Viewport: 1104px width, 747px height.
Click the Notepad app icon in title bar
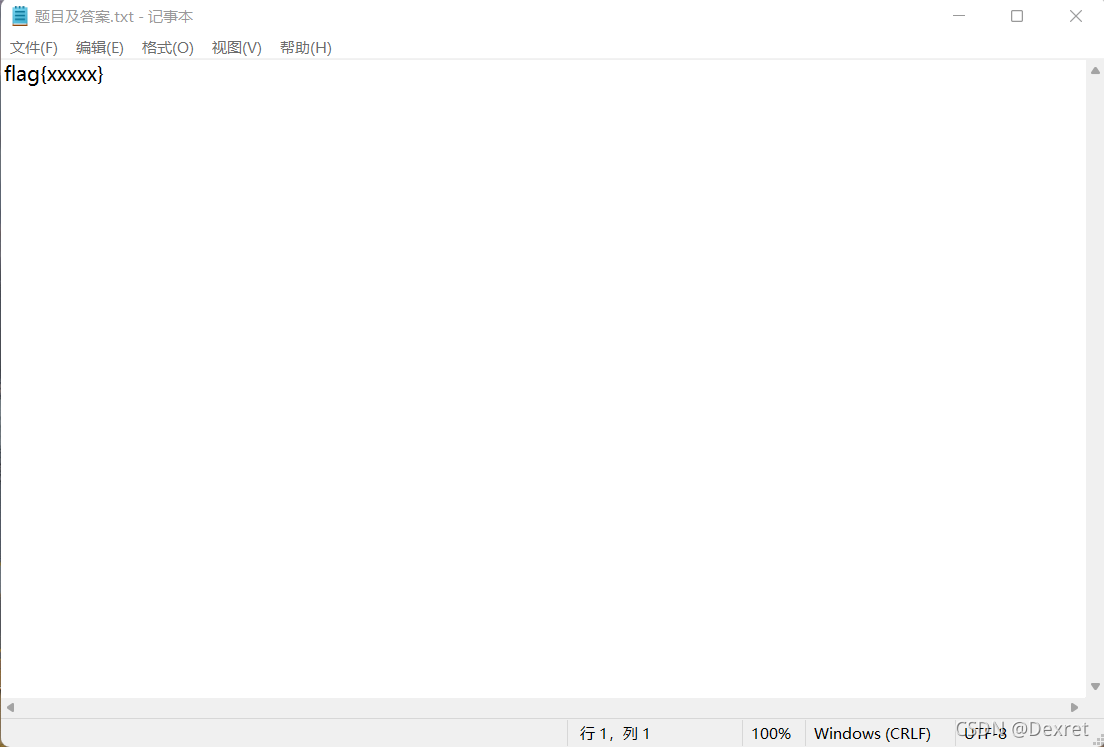click(20, 16)
